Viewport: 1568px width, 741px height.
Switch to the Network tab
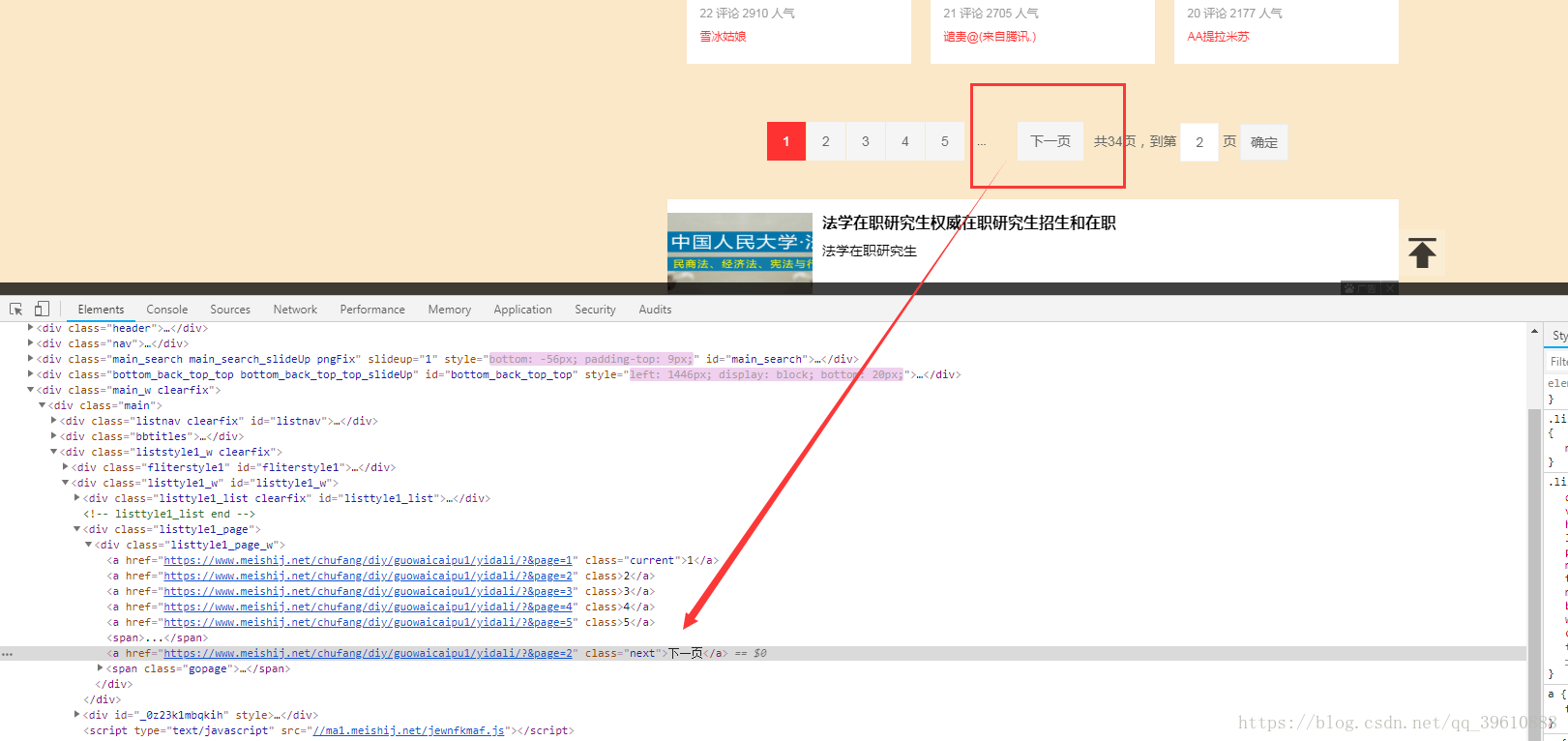pyautogui.click(x=295, y=310)
